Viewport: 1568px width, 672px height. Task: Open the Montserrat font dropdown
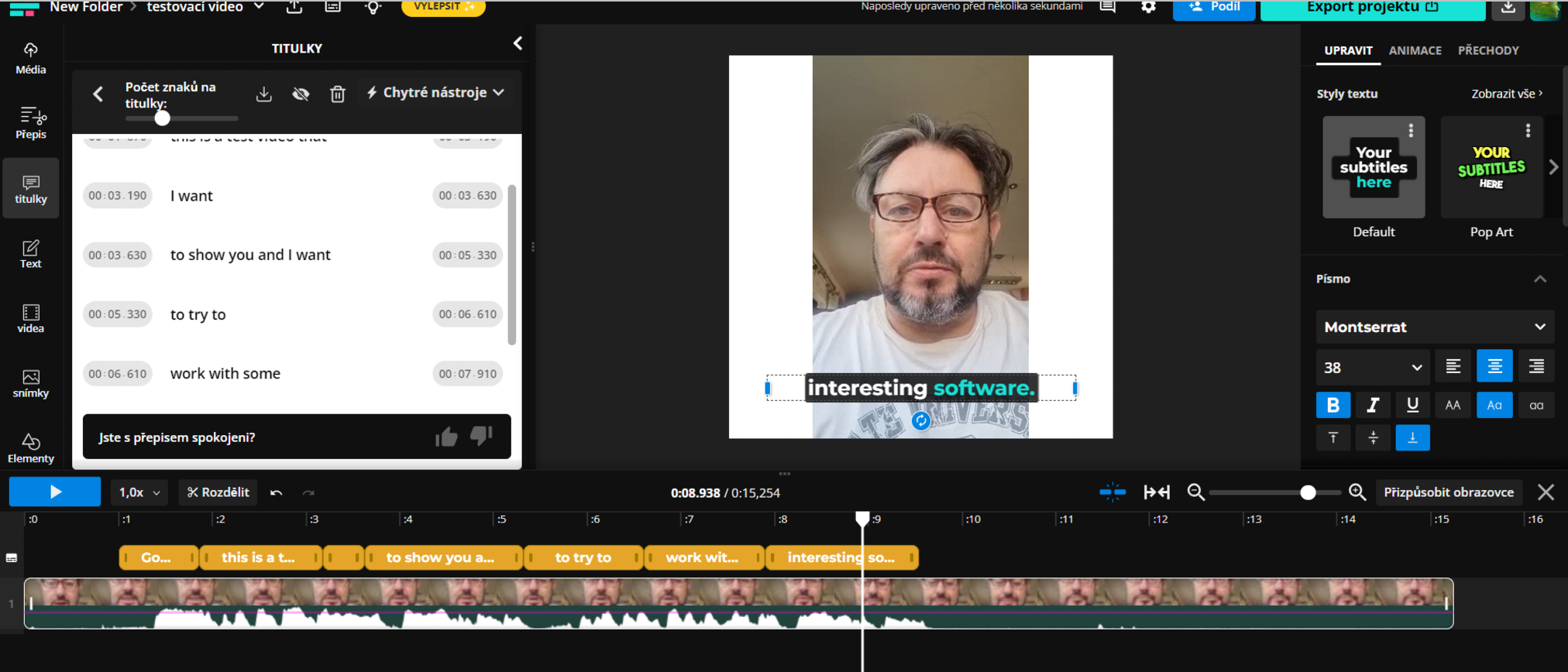(x=1435, y=327)
